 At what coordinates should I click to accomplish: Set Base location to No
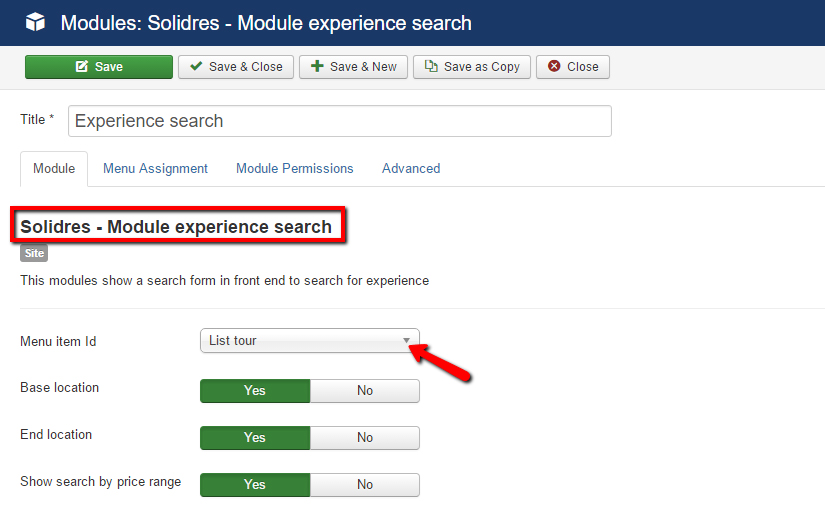click(x=365, y=391)
